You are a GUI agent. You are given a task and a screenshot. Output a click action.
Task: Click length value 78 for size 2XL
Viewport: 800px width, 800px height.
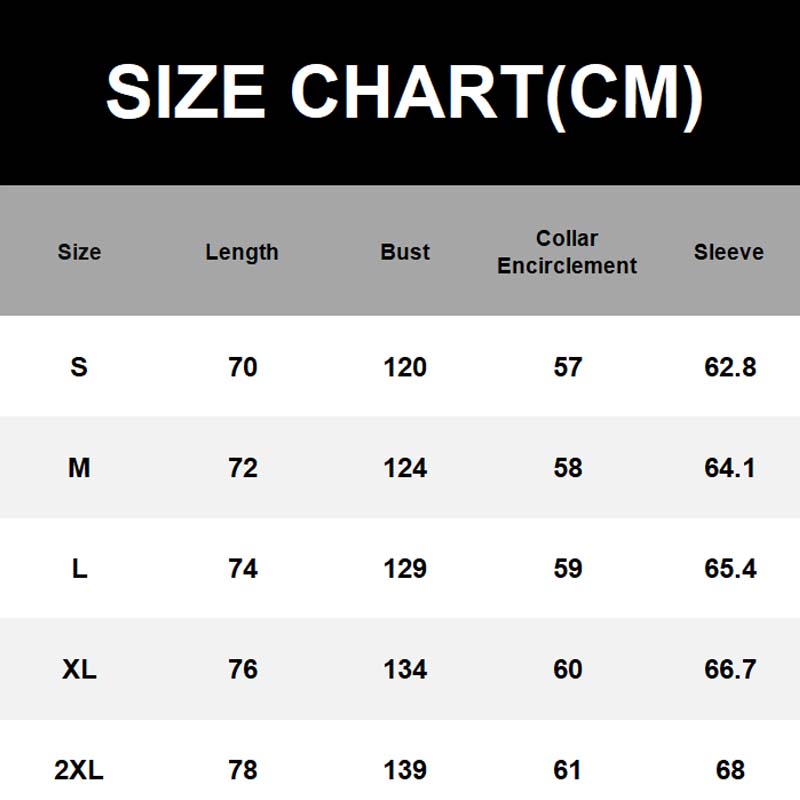click(243, 770)
